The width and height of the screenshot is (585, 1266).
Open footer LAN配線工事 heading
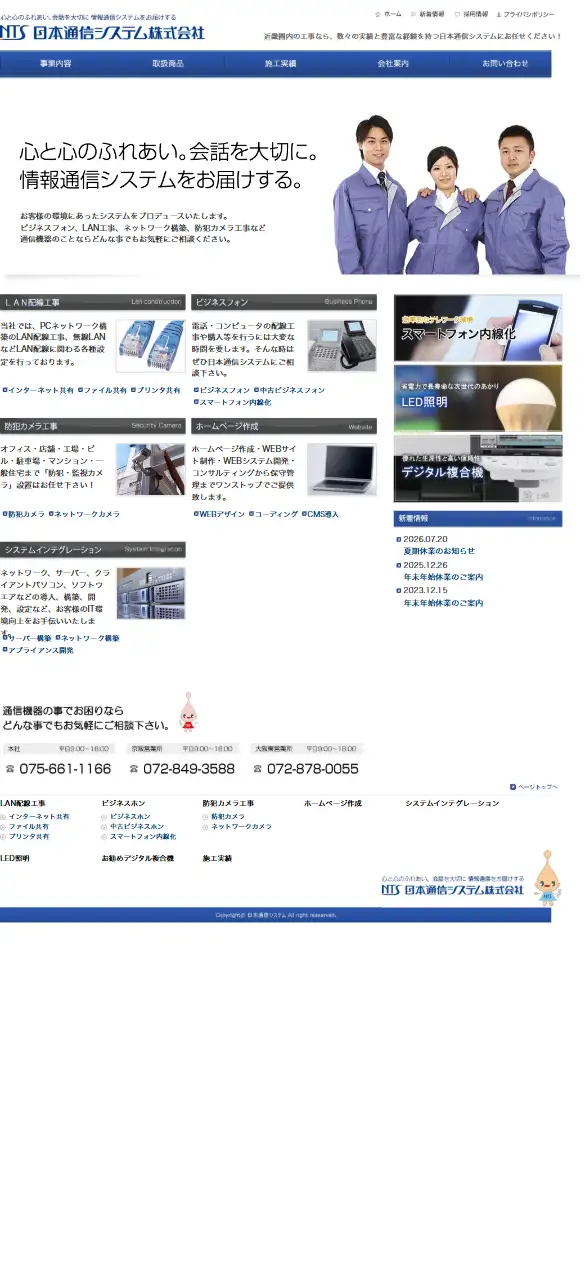23,803
